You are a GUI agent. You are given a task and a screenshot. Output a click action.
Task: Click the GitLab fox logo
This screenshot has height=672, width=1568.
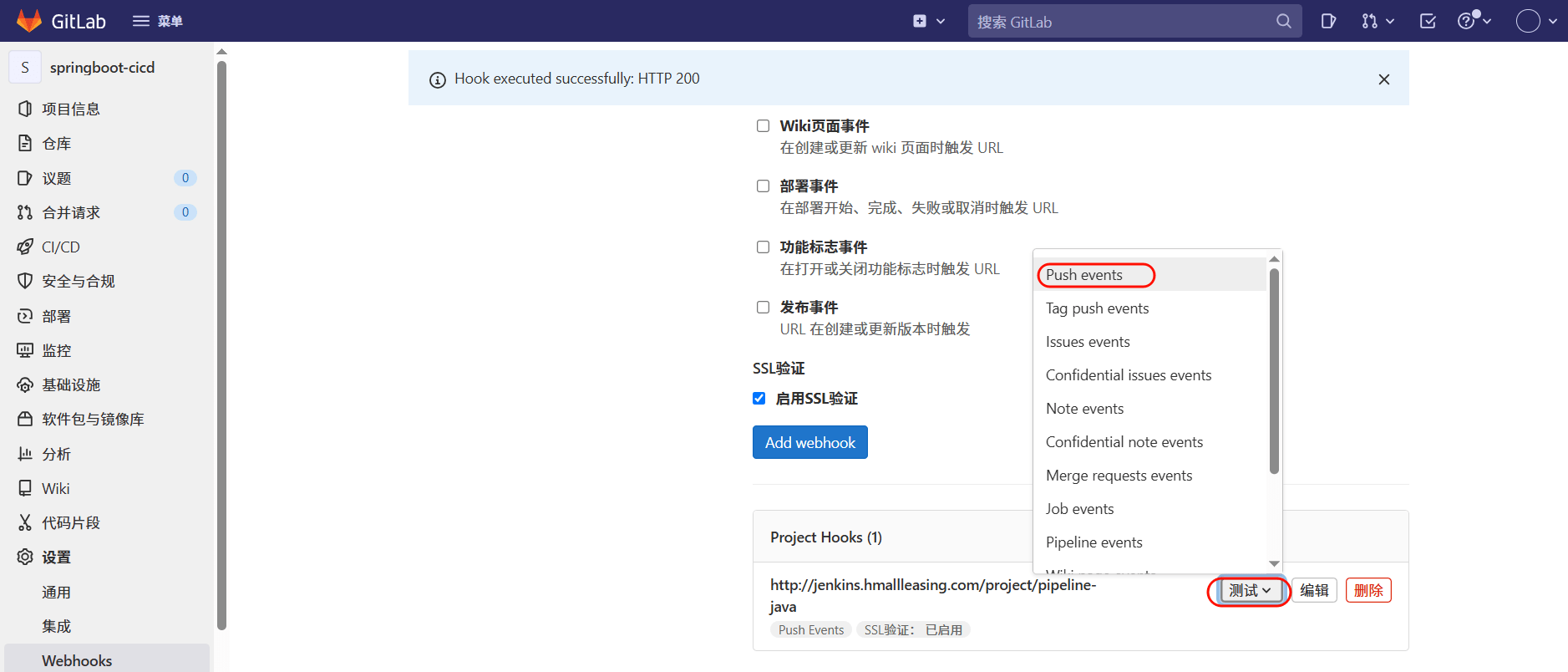29,21
